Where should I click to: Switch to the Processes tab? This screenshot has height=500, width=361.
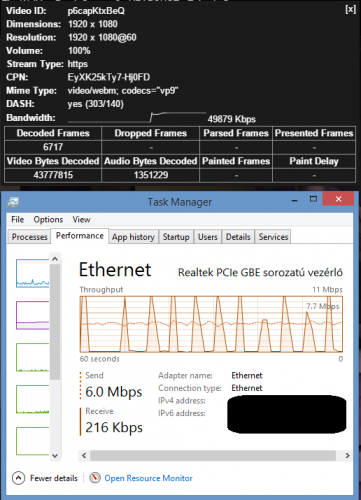pos(29,237)
